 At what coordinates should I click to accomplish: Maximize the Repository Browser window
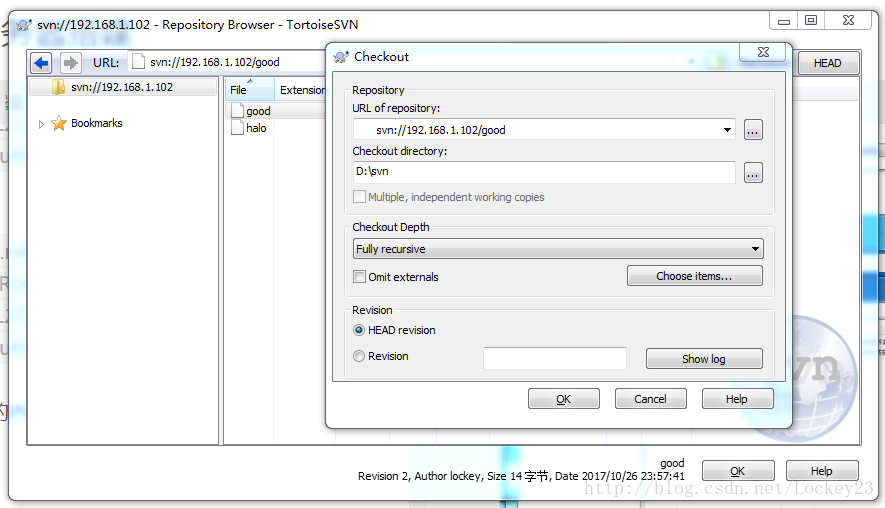810,20
